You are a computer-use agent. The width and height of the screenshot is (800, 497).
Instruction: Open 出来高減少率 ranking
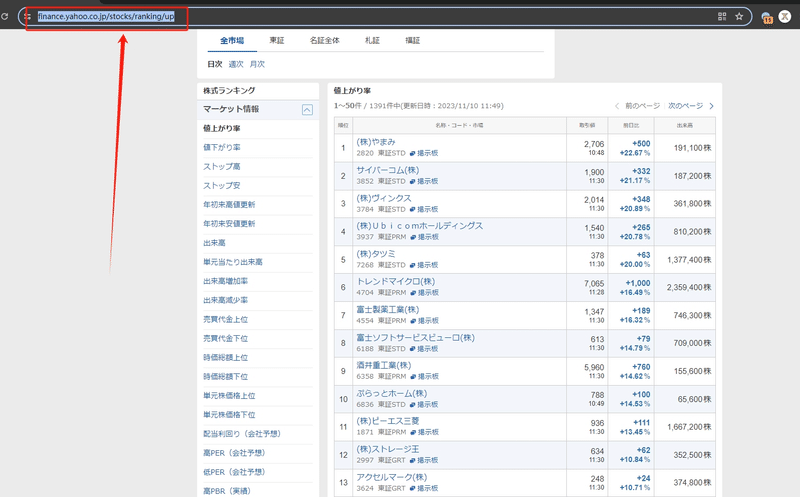pos(226,300)
